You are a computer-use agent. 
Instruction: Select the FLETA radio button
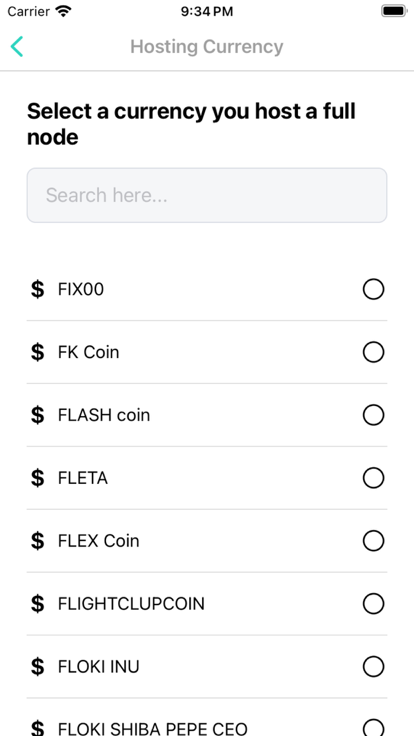tap(374, 478)
